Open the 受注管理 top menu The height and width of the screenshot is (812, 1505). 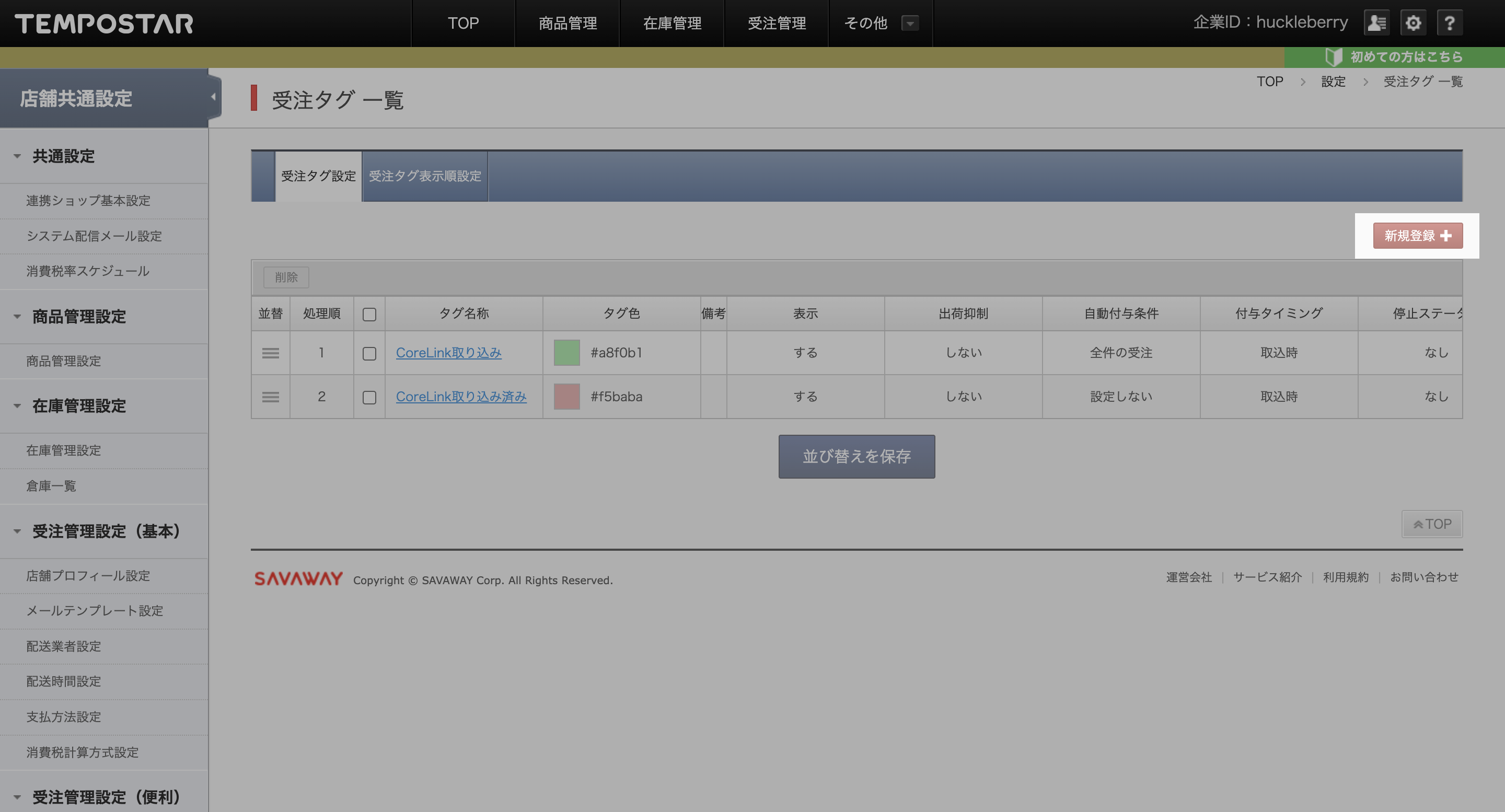click(776, 24)
